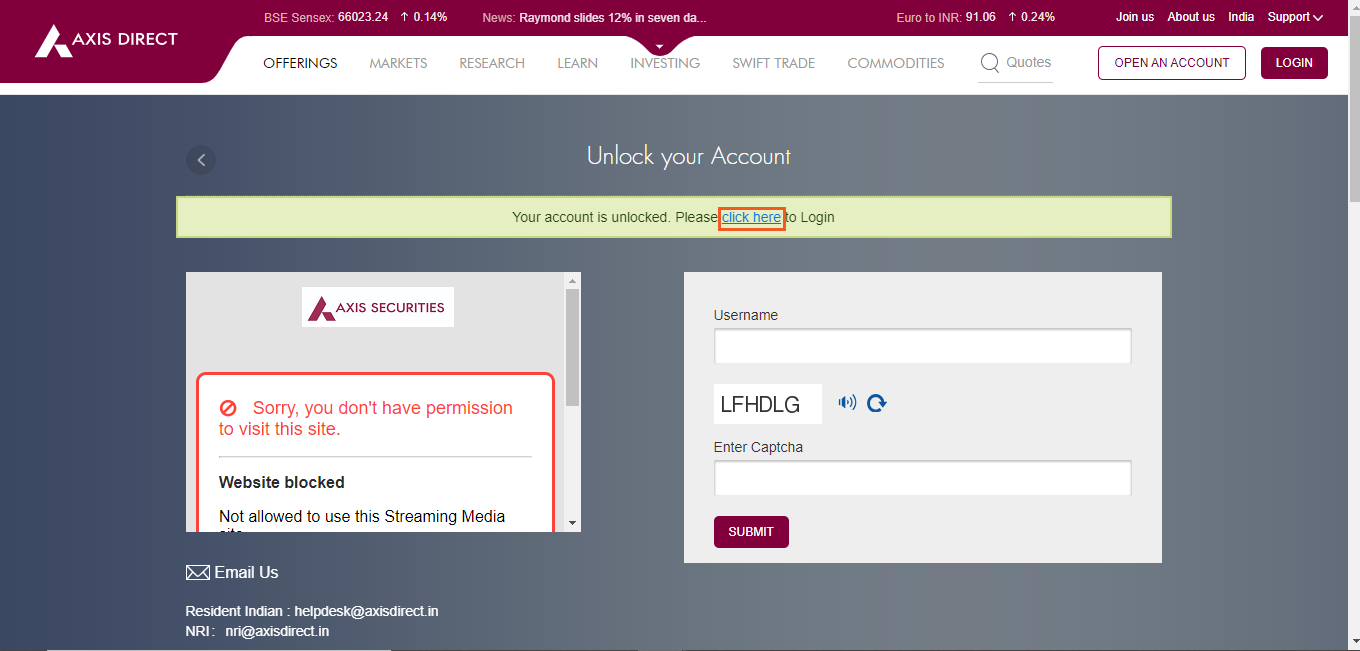This screenshot has height=651, width=1360.
Task: Go to the Swift Trade menu
Action: point(773,63)
